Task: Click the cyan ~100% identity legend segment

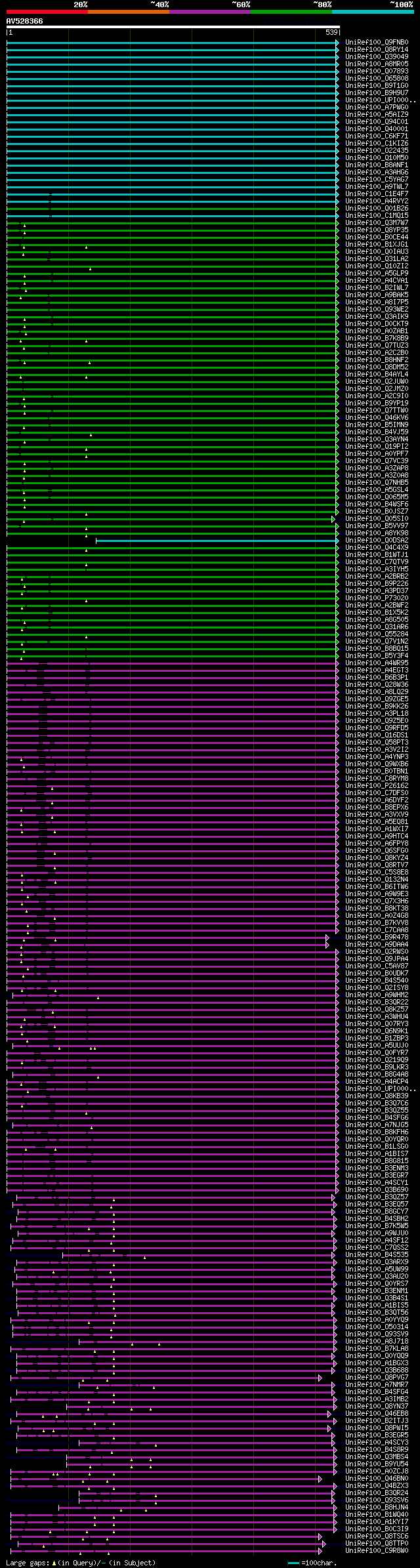Action: tap(372, 12)
